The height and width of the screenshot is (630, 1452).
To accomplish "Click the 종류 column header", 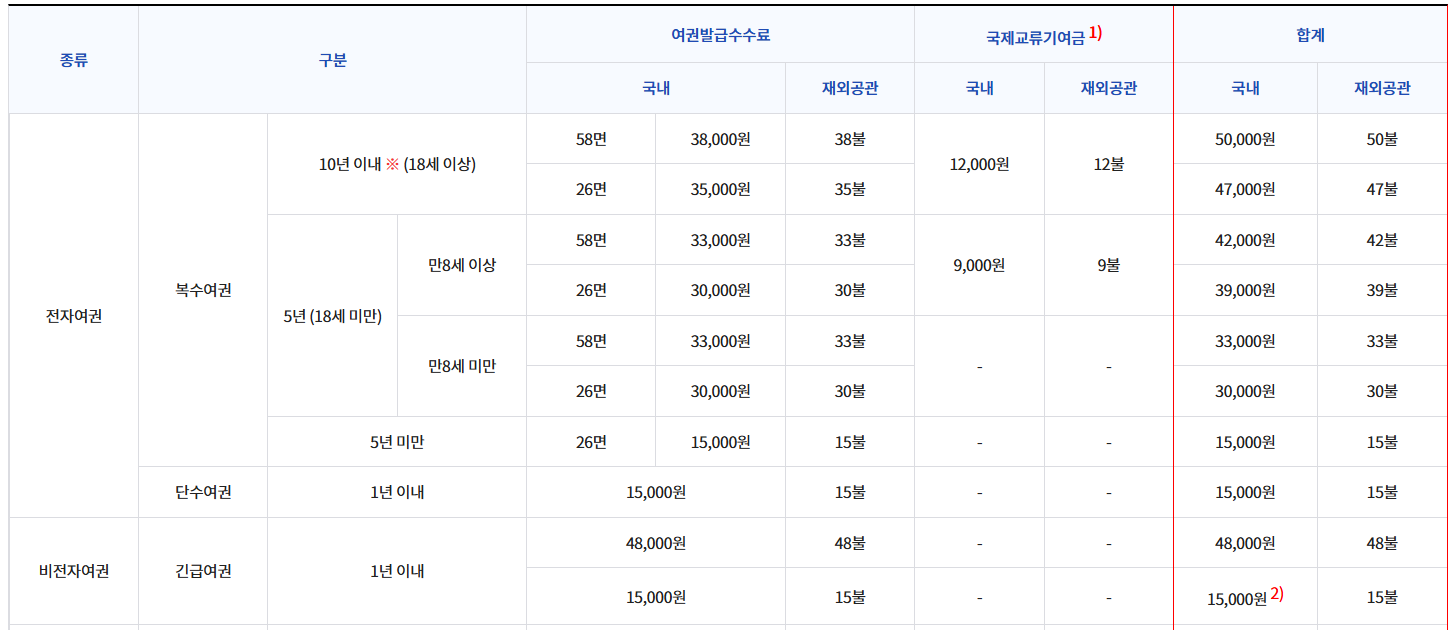I will click(x=73, y=60).
